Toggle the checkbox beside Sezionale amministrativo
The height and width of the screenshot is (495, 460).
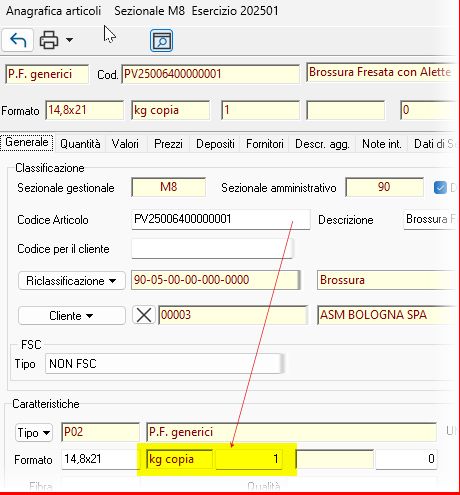(440, 187)
